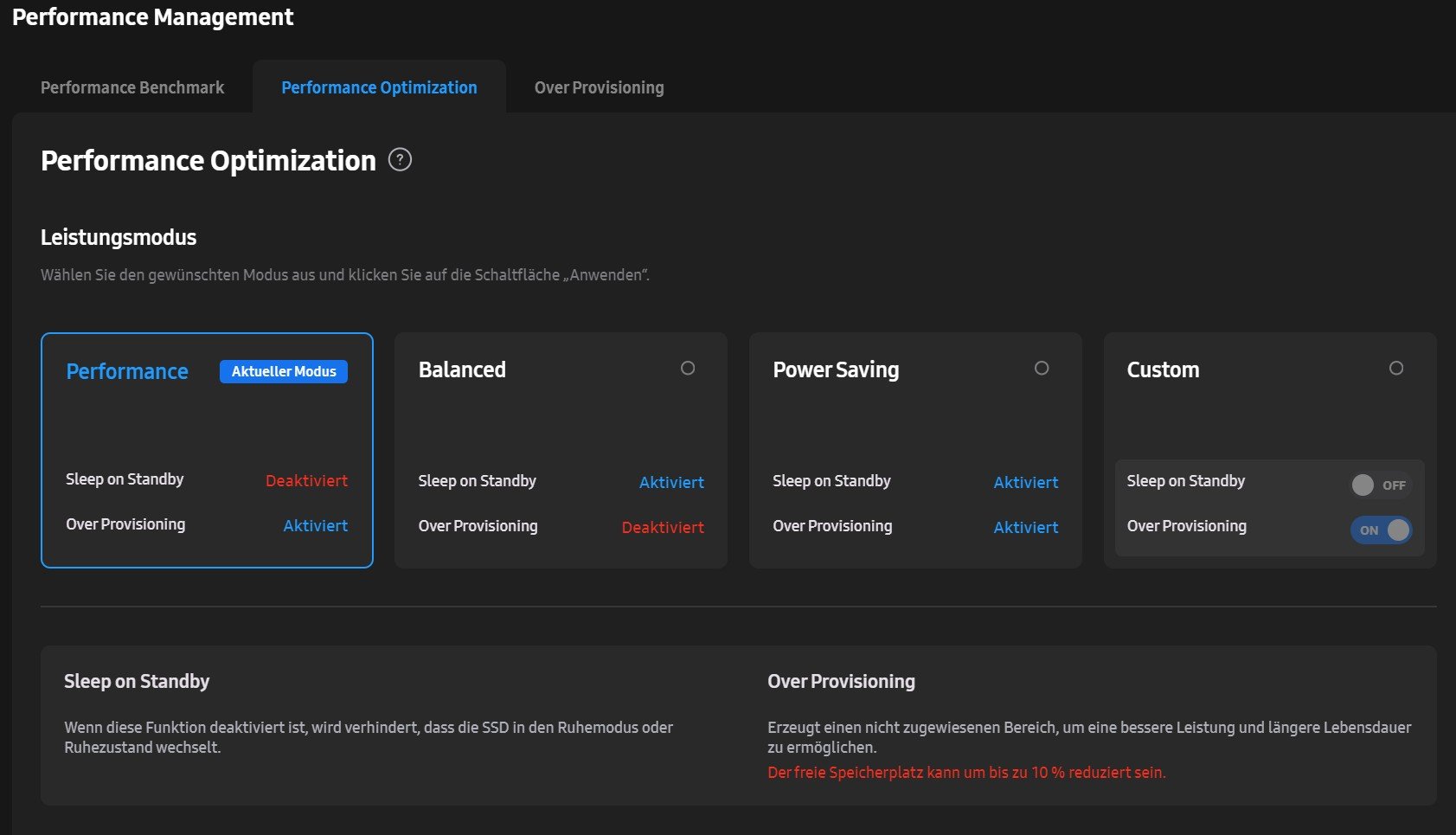Click Aktiviert status for Power Saving Sleep on Standby
The image size is (1456, 835).
1026,483
